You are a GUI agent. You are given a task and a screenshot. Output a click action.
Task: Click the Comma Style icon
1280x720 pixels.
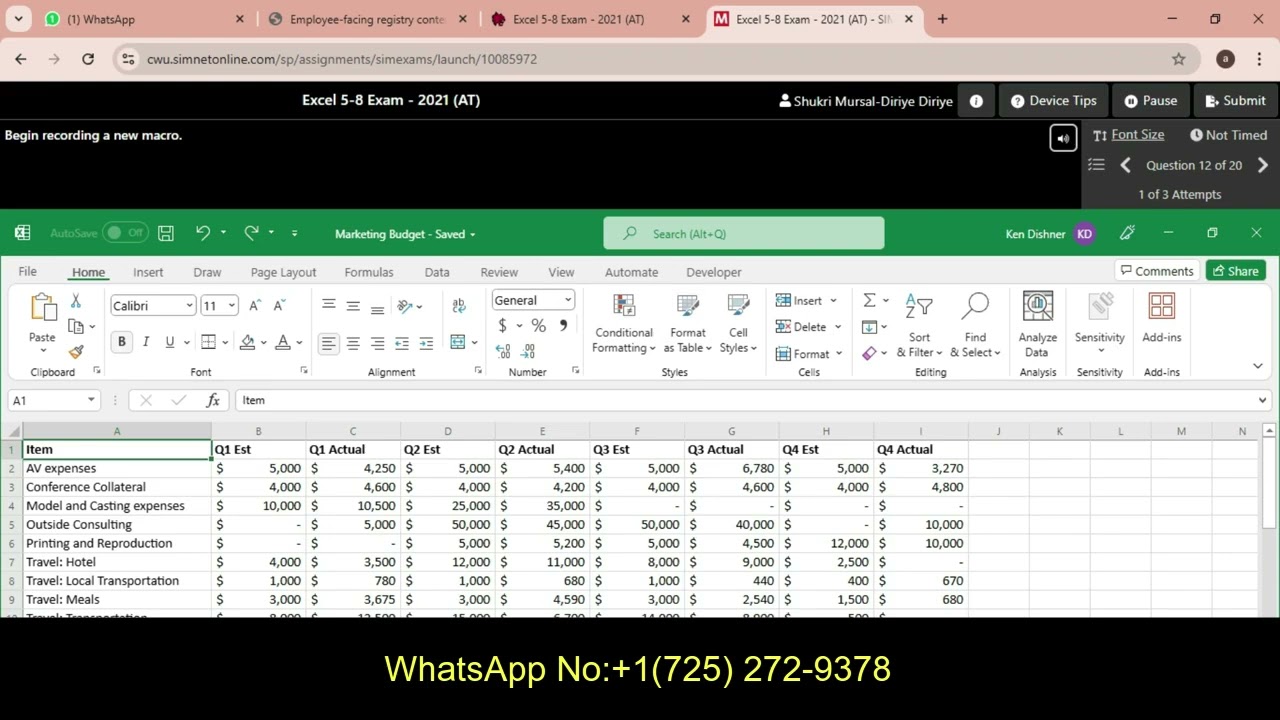pos(563,325)
